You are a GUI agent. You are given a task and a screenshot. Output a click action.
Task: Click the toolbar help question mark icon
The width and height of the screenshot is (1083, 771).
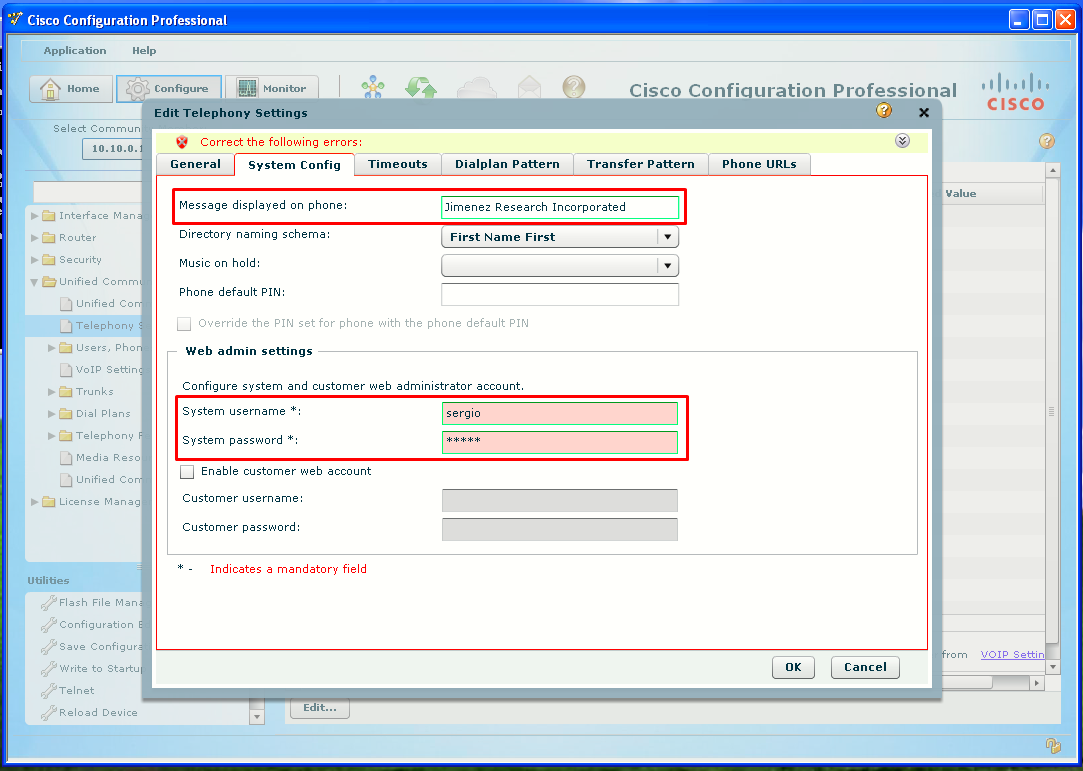coord(573,87)
